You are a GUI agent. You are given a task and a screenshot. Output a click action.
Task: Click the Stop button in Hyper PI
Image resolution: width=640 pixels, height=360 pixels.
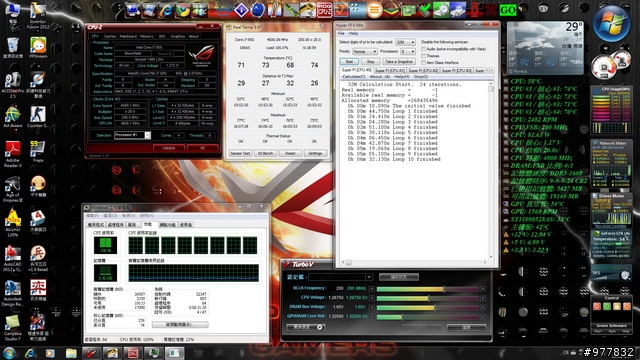370,62
